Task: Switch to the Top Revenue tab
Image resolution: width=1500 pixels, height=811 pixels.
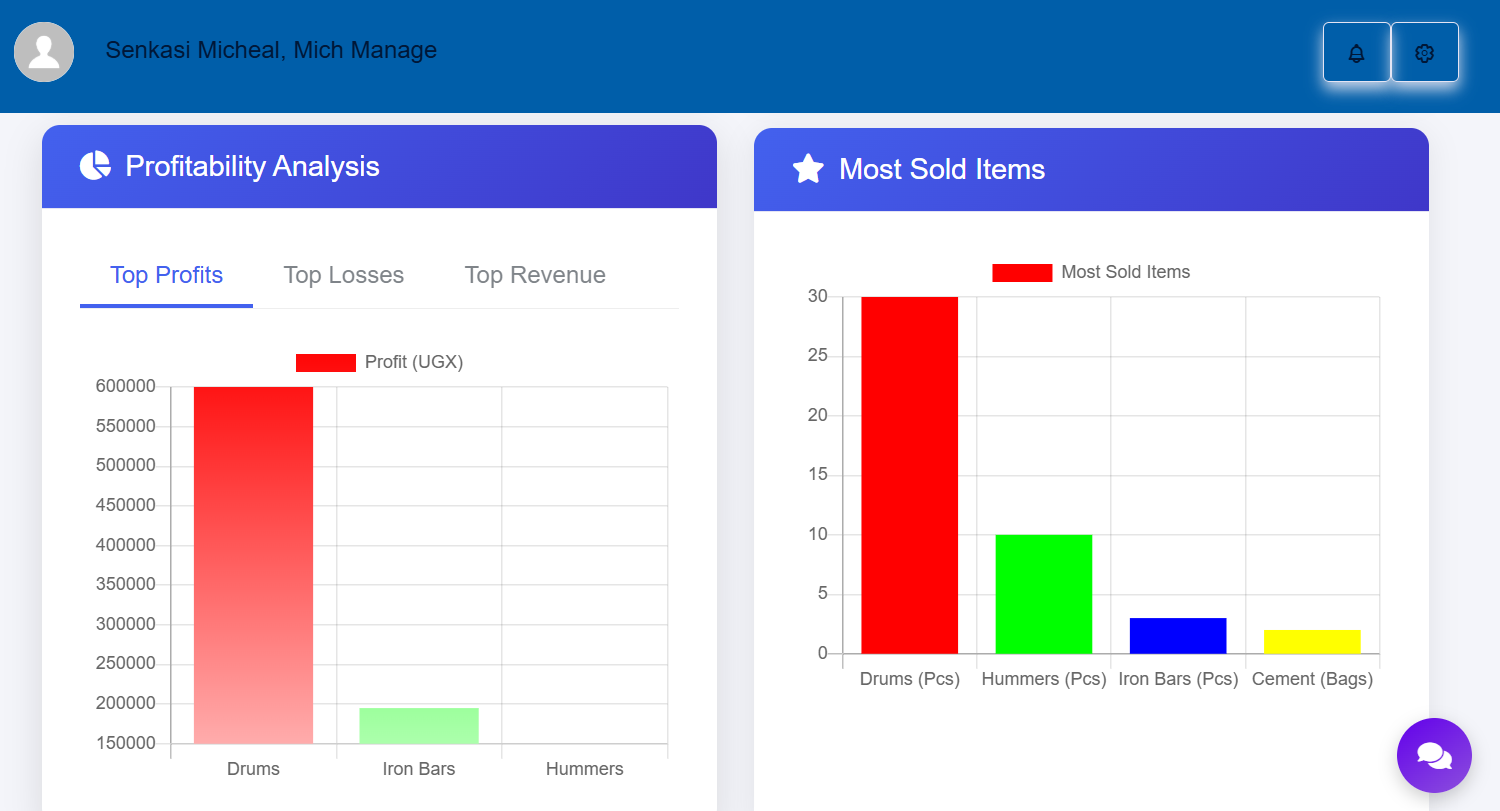Action: coord(535,275)
